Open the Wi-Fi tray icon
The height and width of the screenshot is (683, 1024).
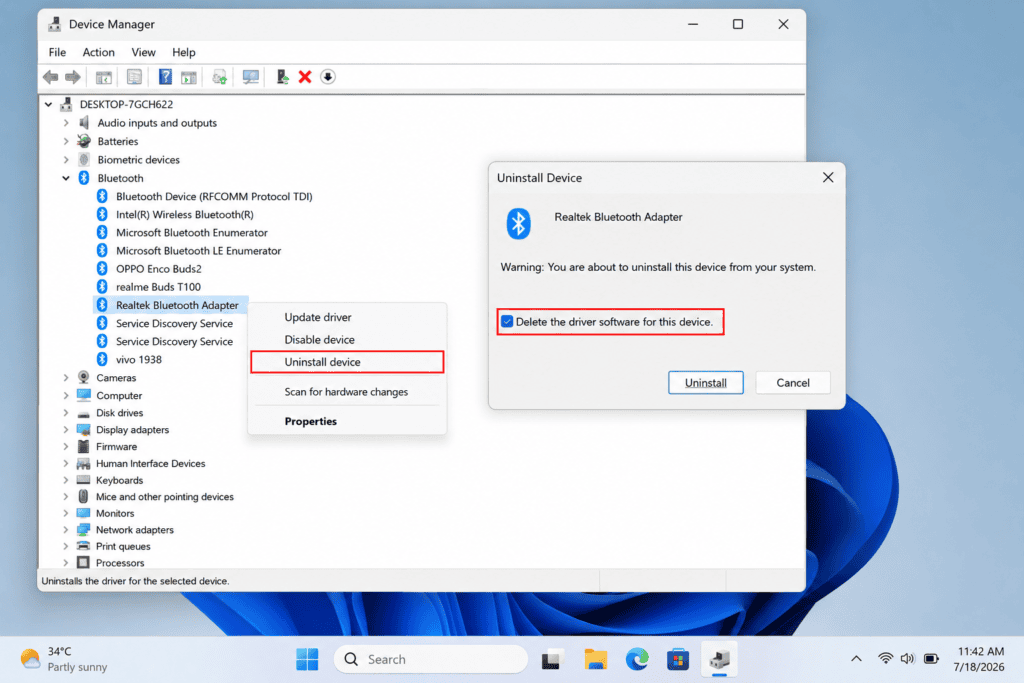coord(886,659)
